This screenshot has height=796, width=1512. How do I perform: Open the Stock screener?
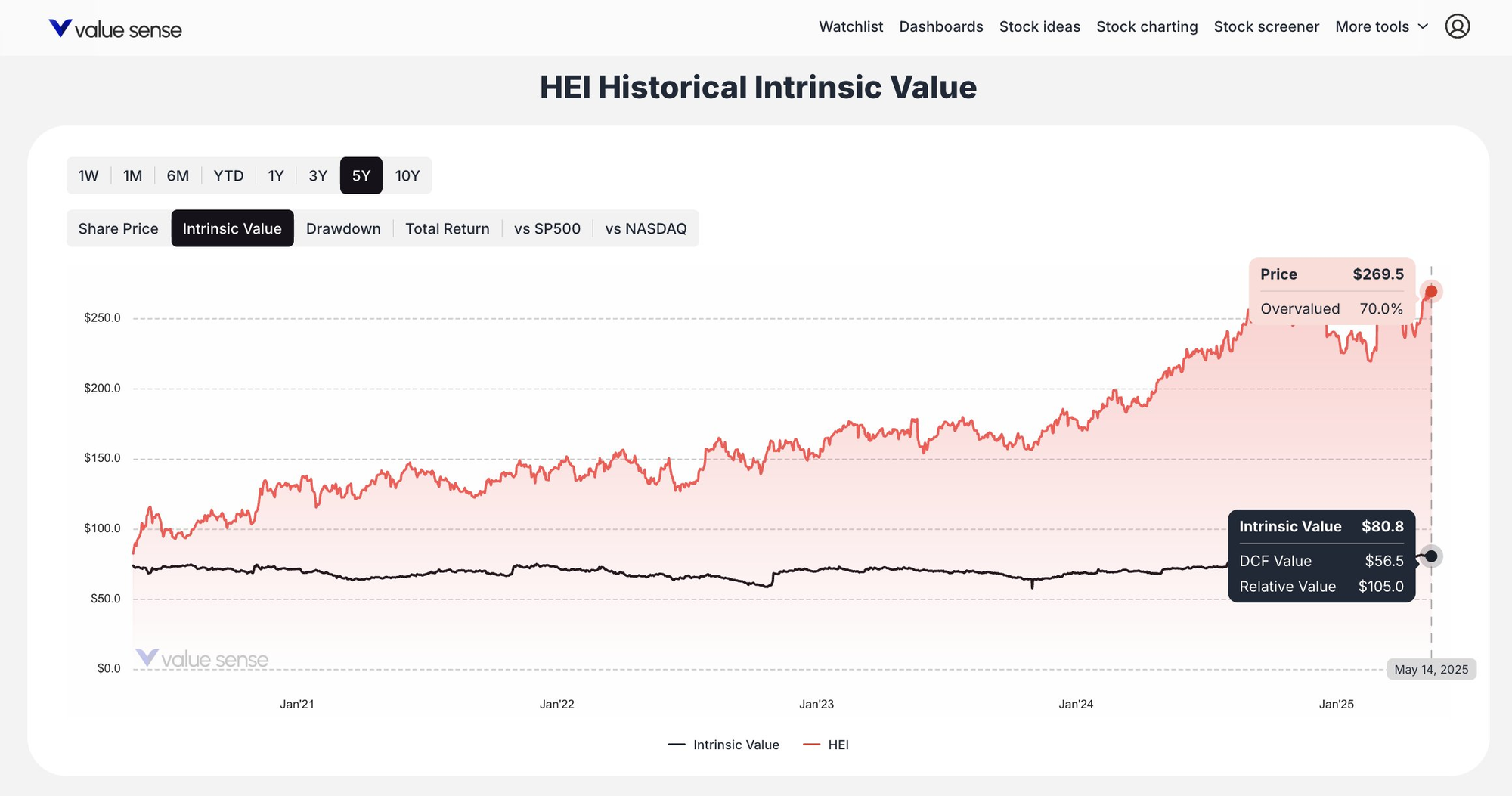coord(1266,26)
